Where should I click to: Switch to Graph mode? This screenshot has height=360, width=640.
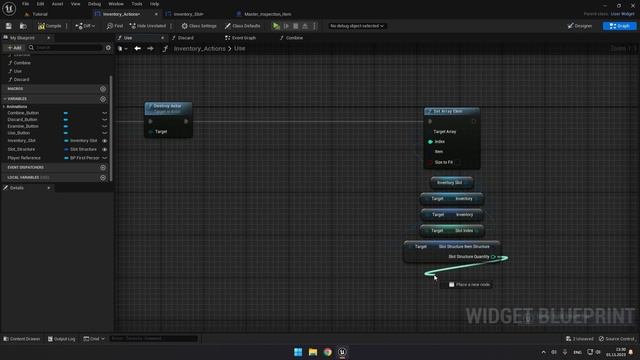coord(619,26)
